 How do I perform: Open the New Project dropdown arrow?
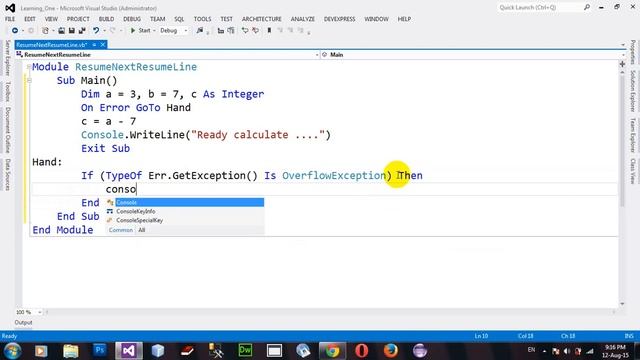pos(53,31)
